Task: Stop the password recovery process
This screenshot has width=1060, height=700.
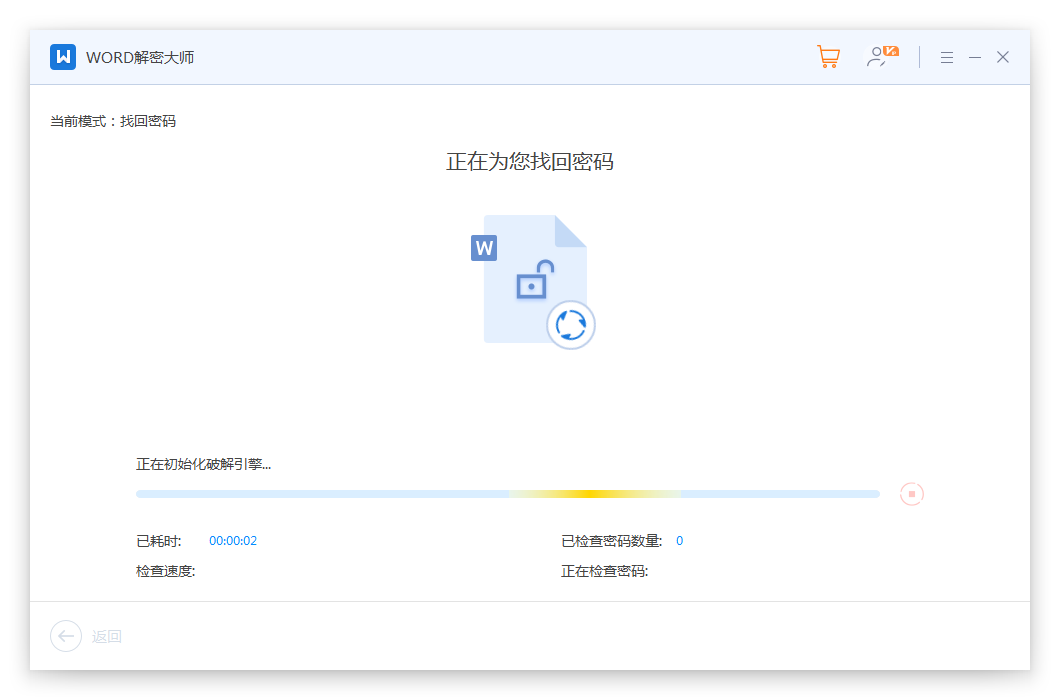Action: pos(911,494)
